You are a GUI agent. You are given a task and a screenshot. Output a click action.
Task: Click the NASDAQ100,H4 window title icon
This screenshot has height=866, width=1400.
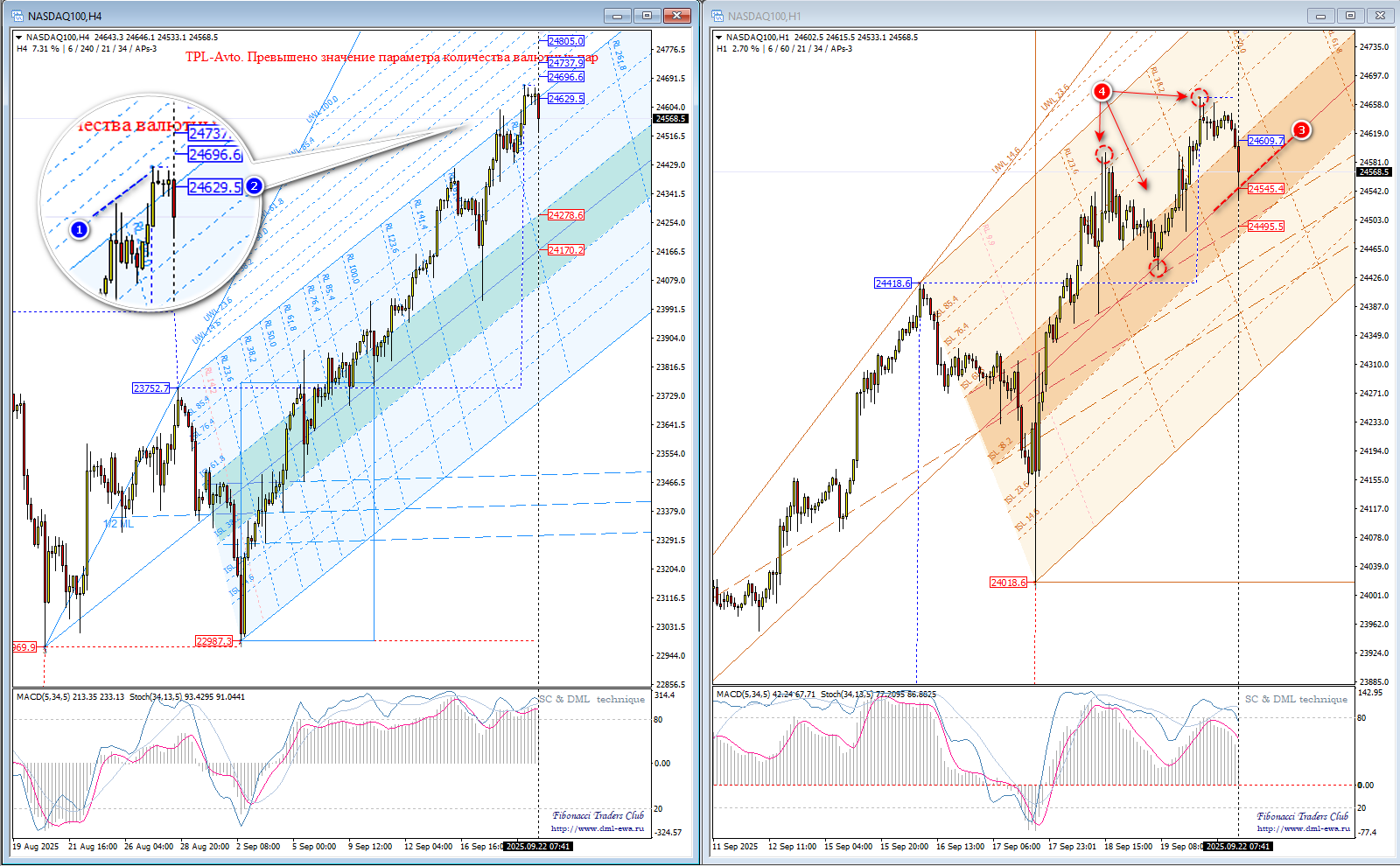click(17, 16)
